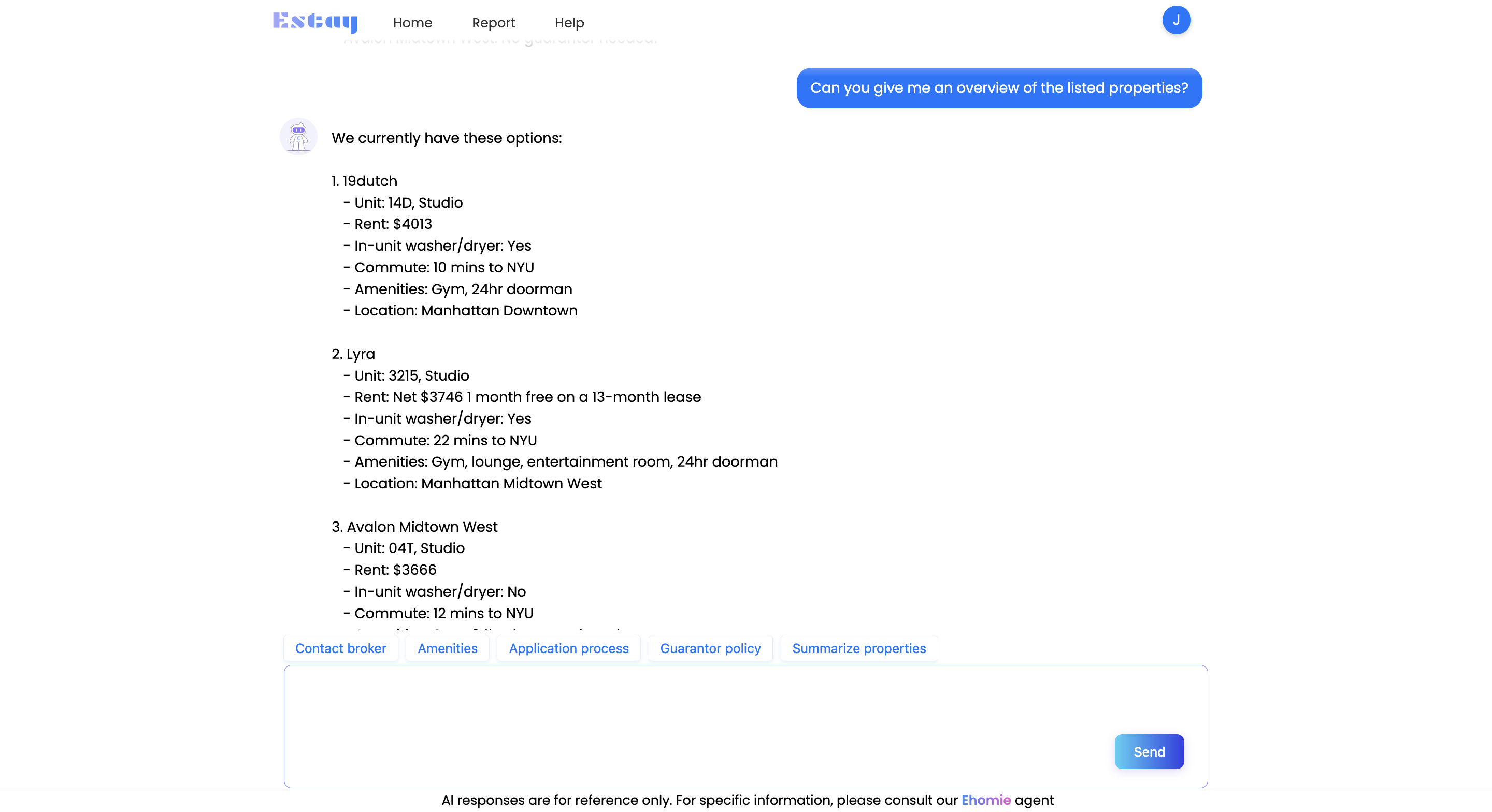Click the Lyra rent details line
This screenshot has width=1492, height=812.
(x=527, y=397)
